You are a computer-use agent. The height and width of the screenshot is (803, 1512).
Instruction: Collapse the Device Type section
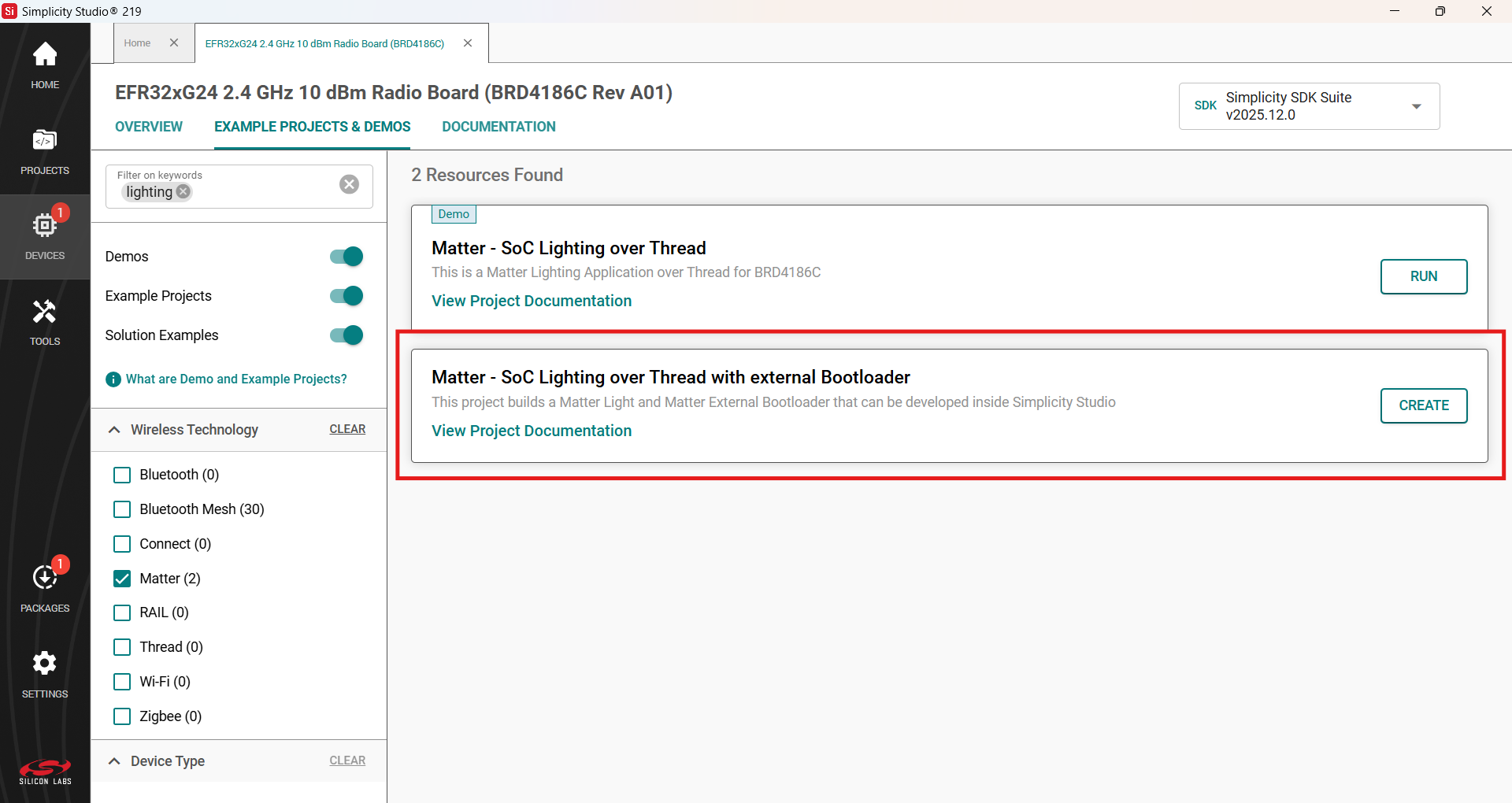[114, 761]
